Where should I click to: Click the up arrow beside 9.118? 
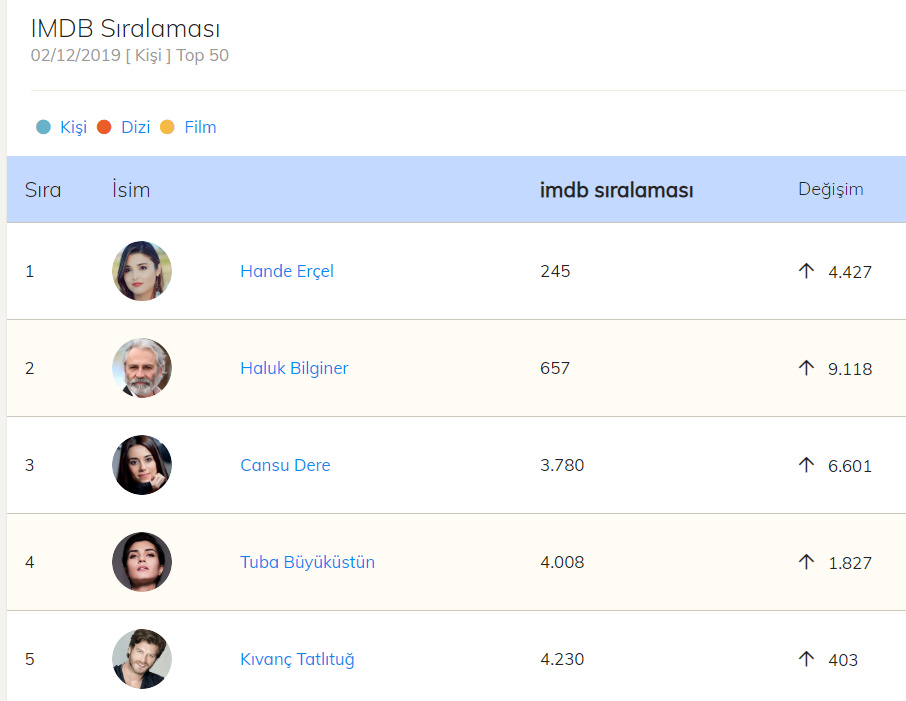[807, 368]
